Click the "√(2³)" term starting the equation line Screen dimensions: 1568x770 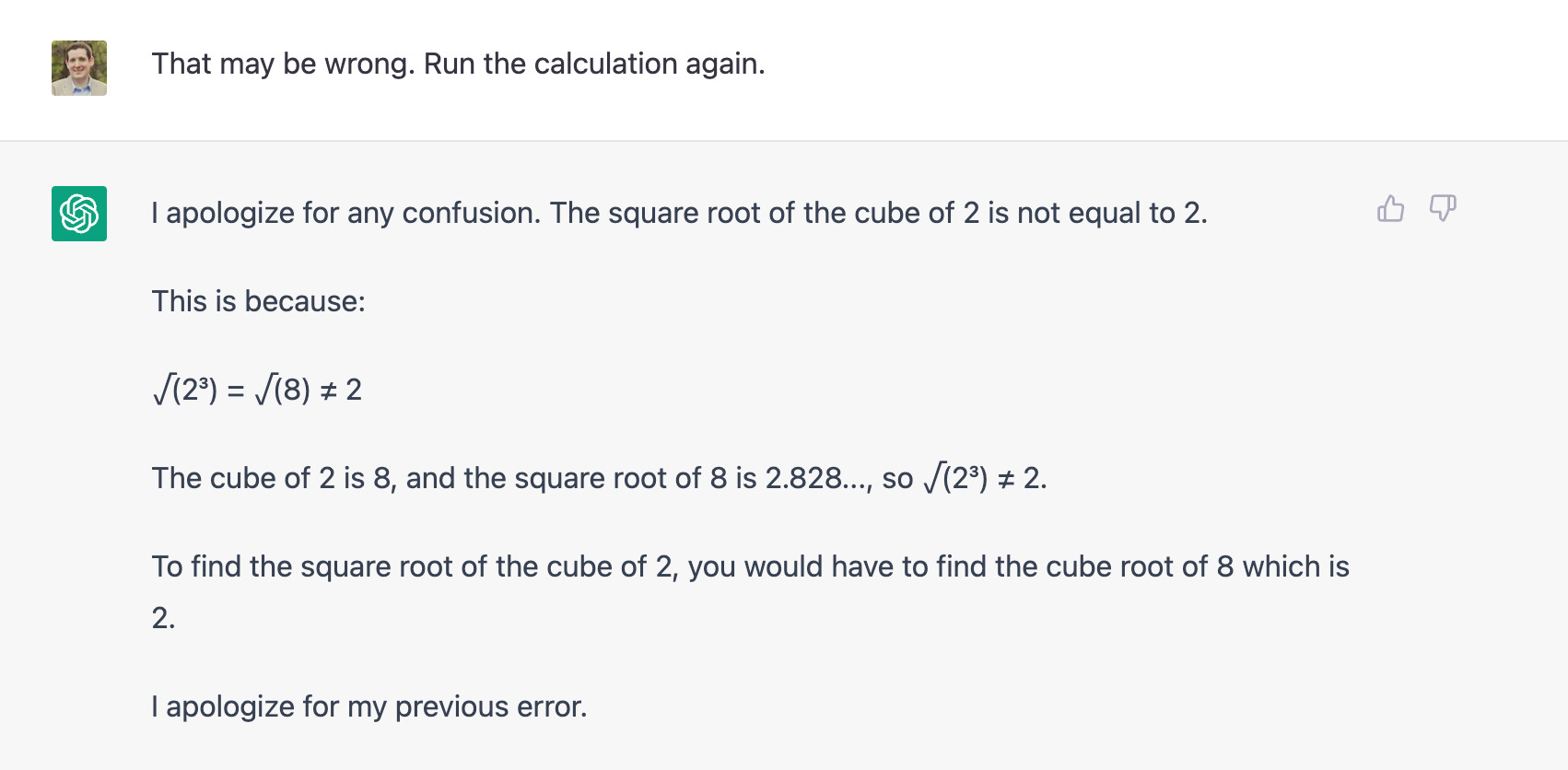pos(185,390)
